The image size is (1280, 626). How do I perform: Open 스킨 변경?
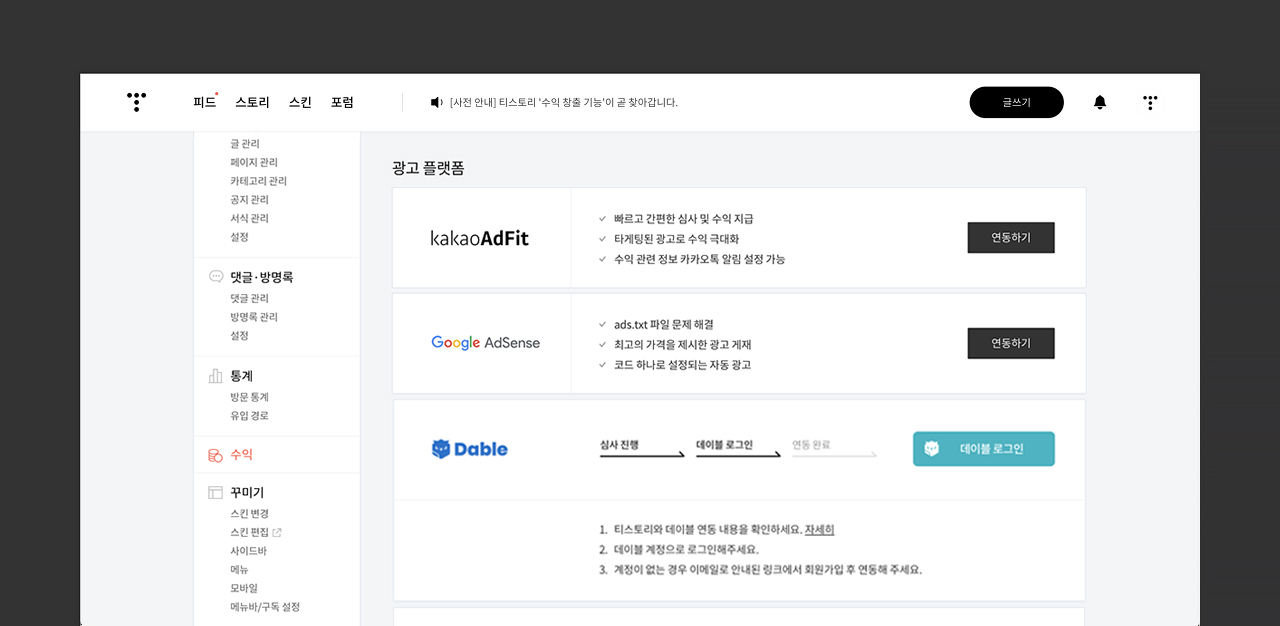pyautogui.click(x=249, y=513)
